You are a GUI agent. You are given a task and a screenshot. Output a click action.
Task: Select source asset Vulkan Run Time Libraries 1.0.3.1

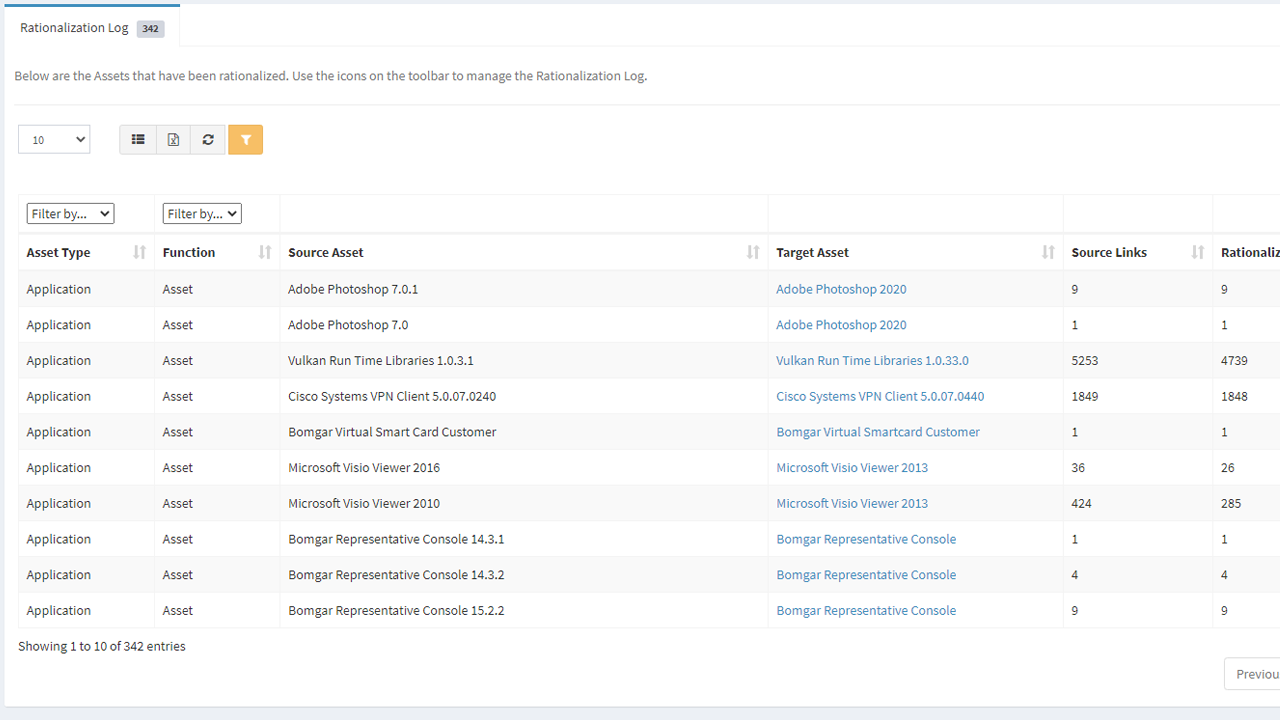click(381, 361)
